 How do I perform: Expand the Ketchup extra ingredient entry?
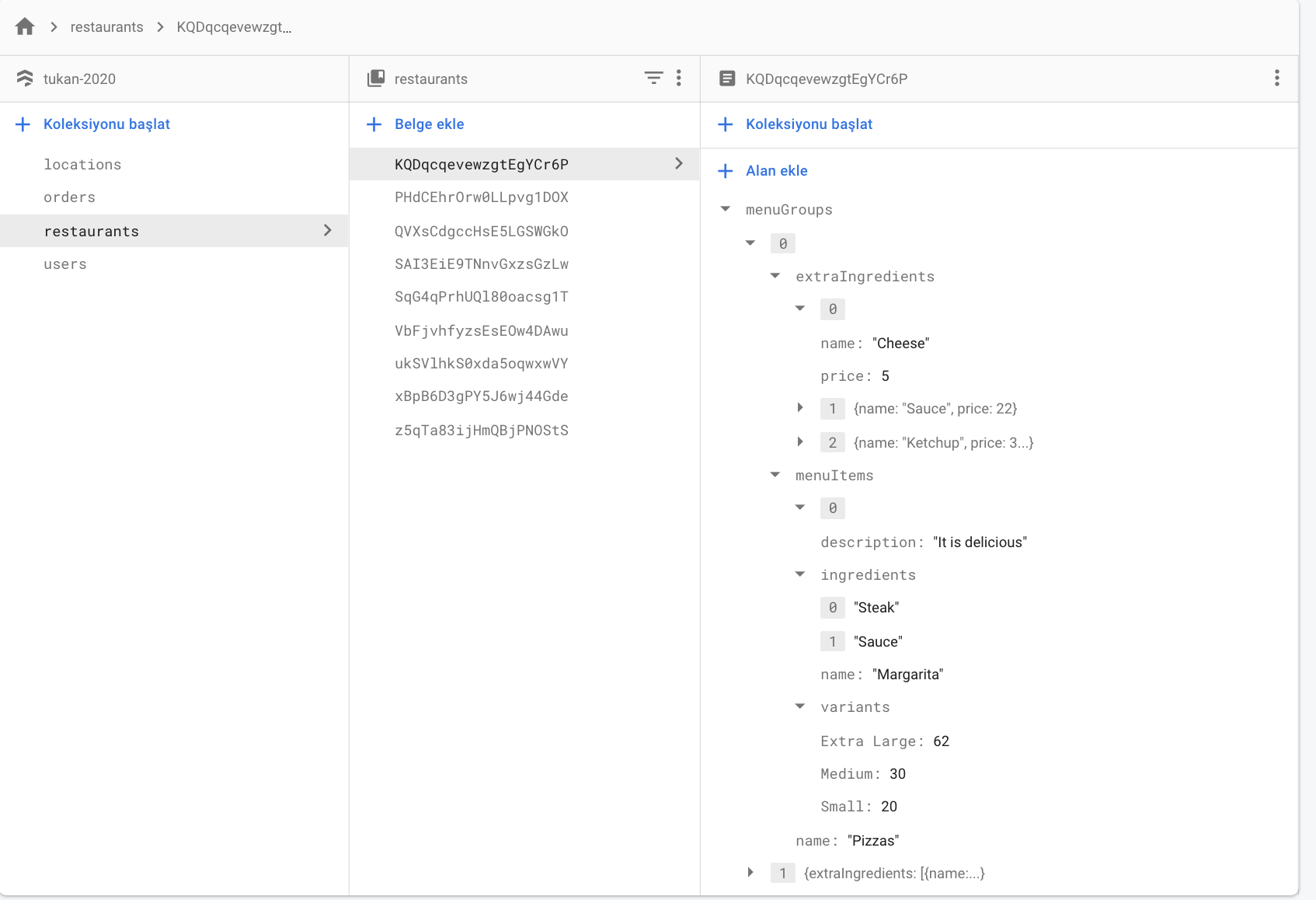[800, 442]
